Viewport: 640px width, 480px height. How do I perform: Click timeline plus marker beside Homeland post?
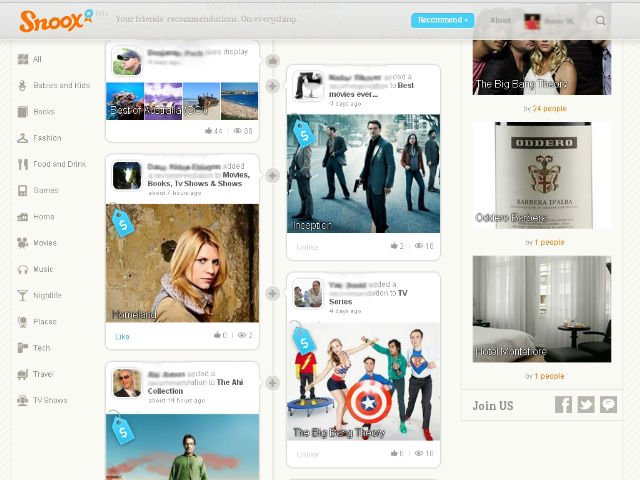tap(273, 176)
